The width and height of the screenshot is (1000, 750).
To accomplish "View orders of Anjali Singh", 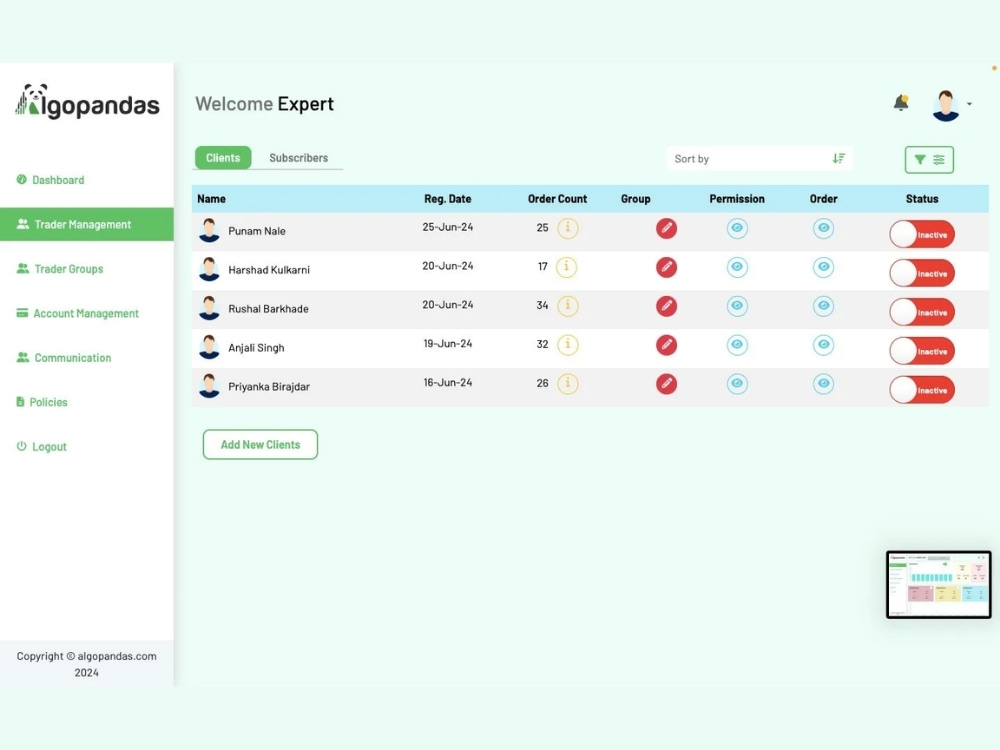I will click(823, 344).
